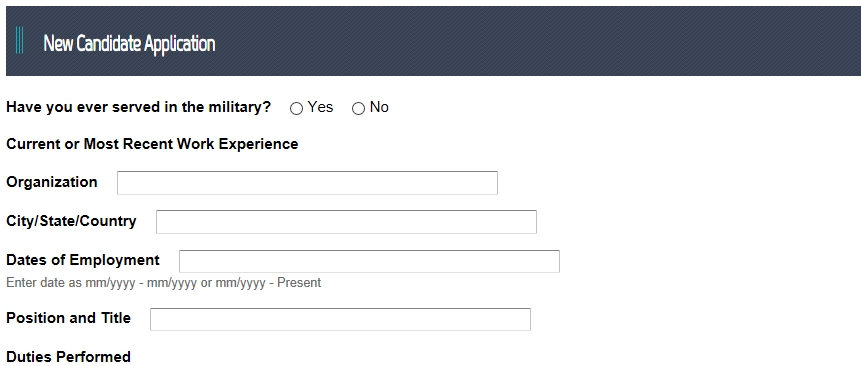Click the New Candidate Application title
The image size is (861, 366).
[129, 43]
